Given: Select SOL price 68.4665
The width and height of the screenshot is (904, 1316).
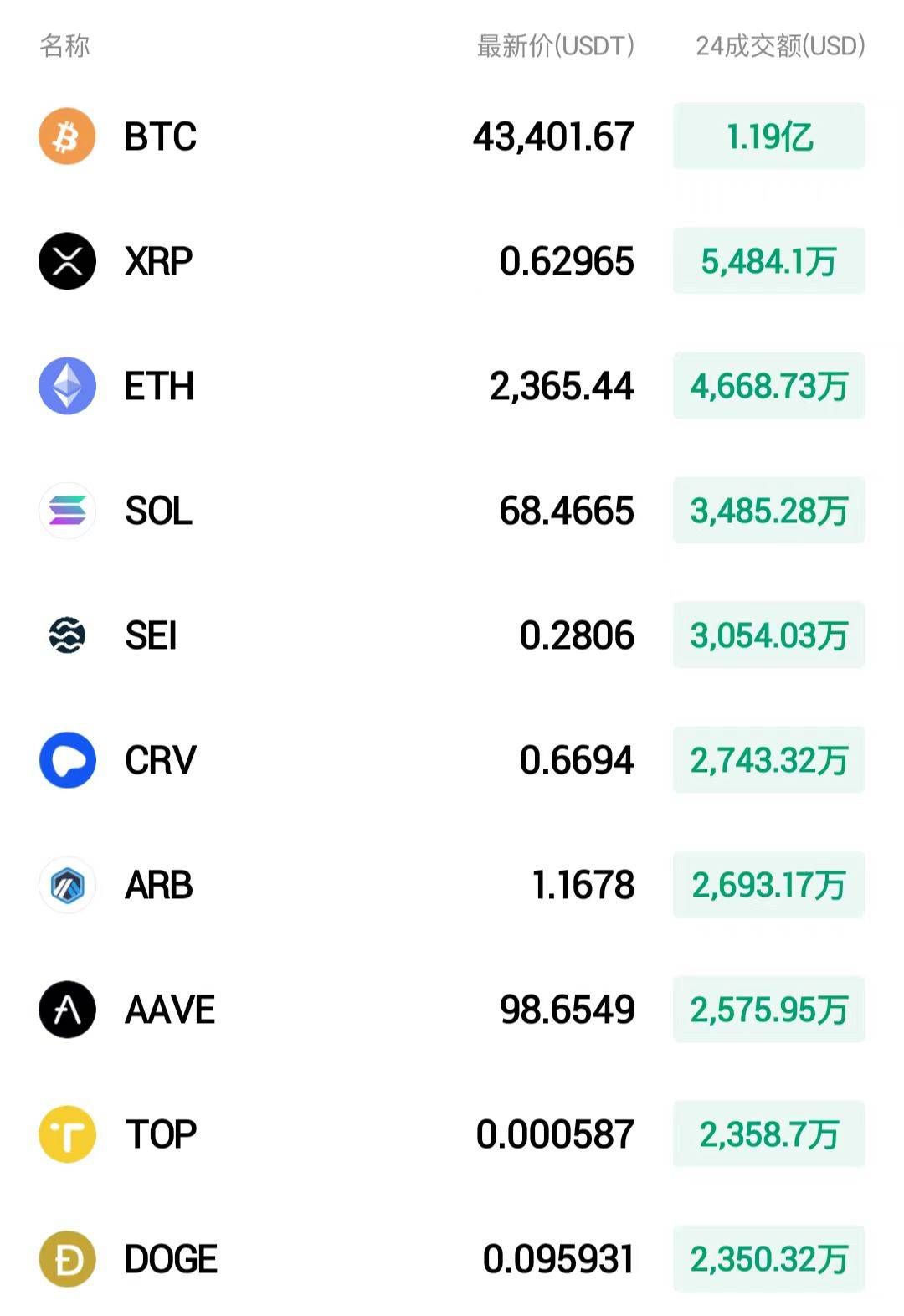Looking at the screenshot, I should point(566,511).
